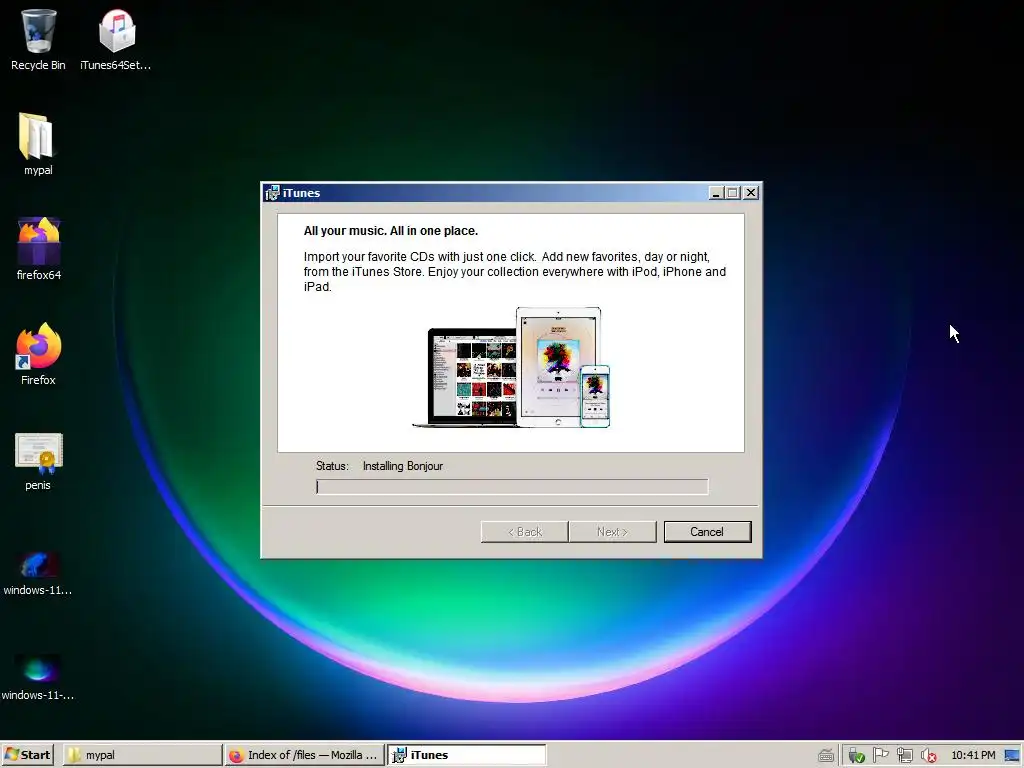This screenshot has height=768, width=1024.
Task: Click the Cancel button in iTunes installer
Action: click(x=707, y=532)
